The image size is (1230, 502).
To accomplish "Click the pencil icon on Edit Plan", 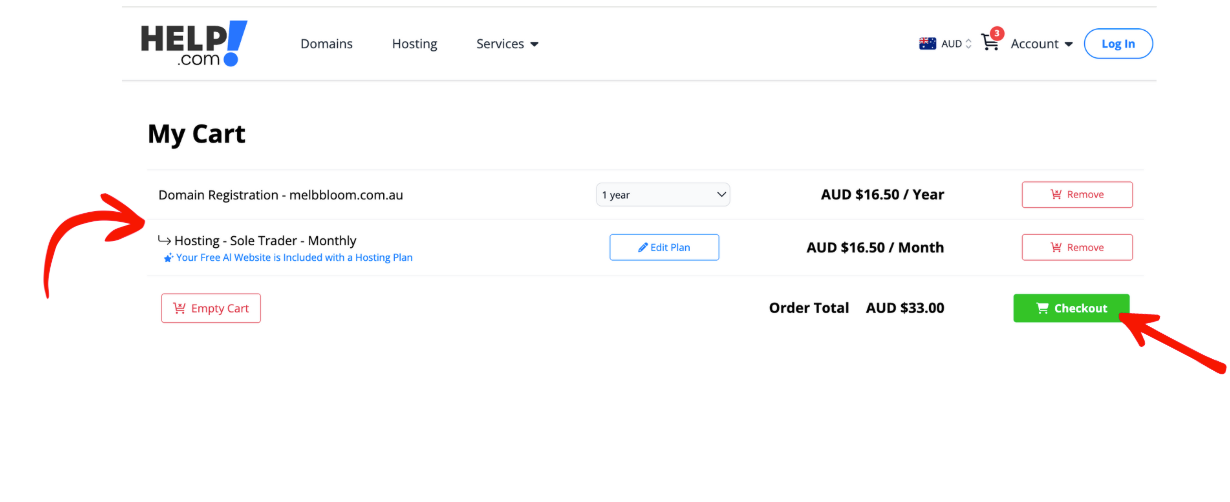I will coord(643,248).
